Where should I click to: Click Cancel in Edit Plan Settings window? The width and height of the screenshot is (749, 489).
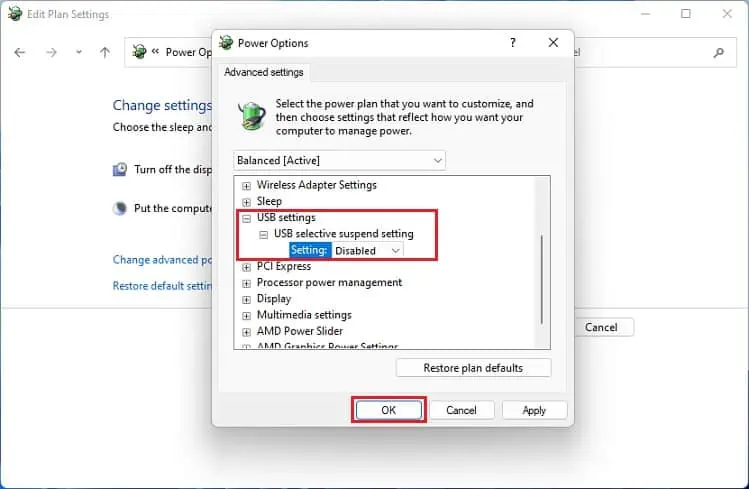point(601,327)
